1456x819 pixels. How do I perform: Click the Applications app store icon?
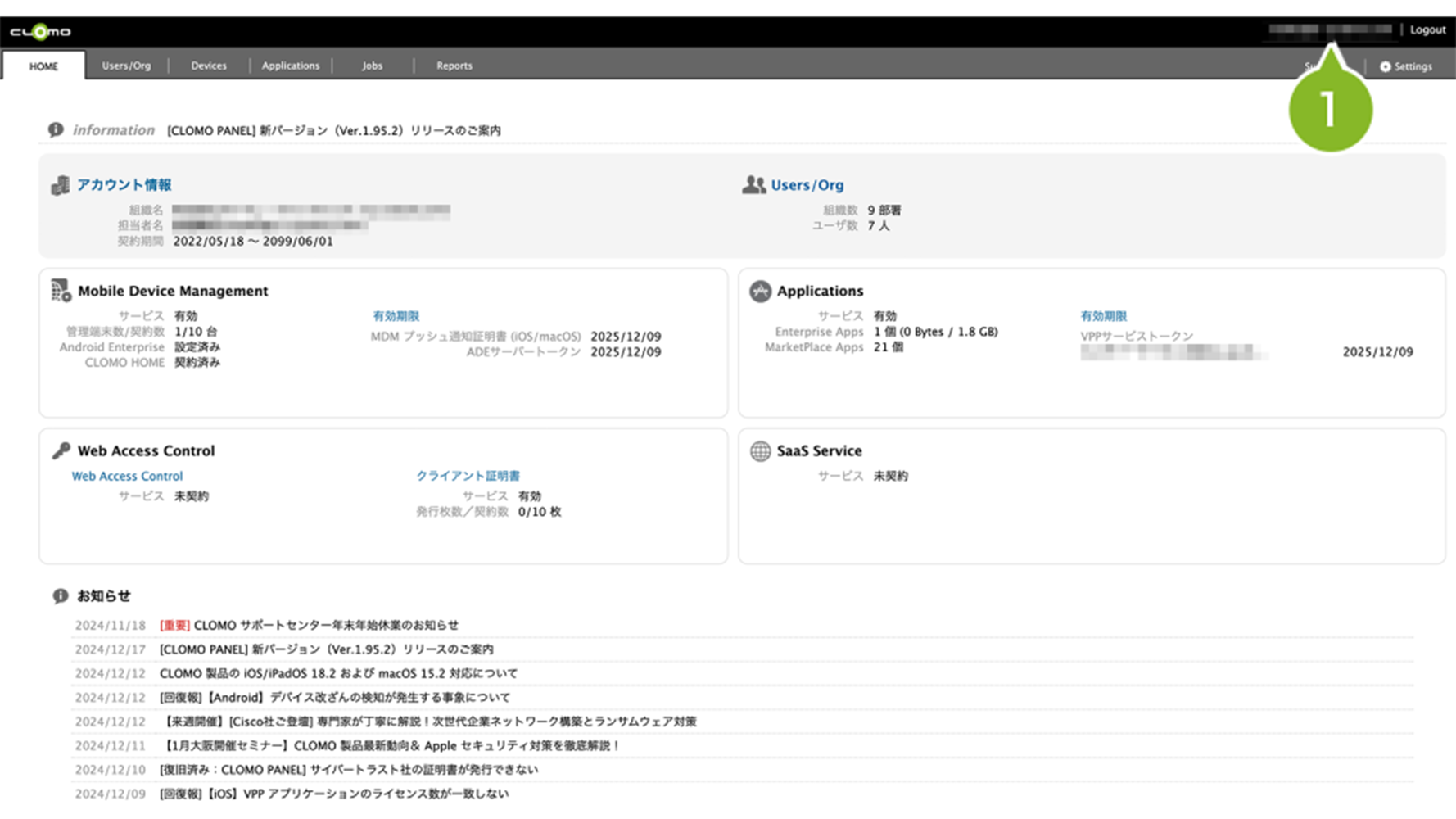tap(760, 291)
